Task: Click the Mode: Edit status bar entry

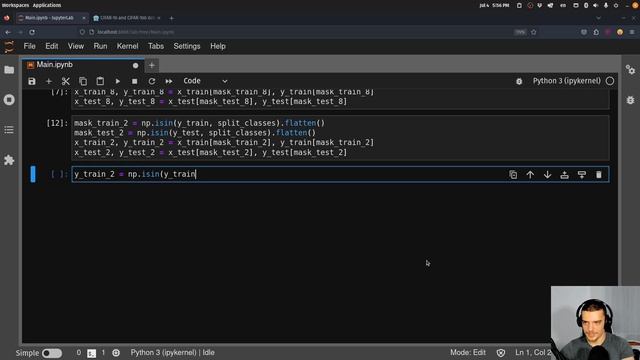Action: pos(468,353)
